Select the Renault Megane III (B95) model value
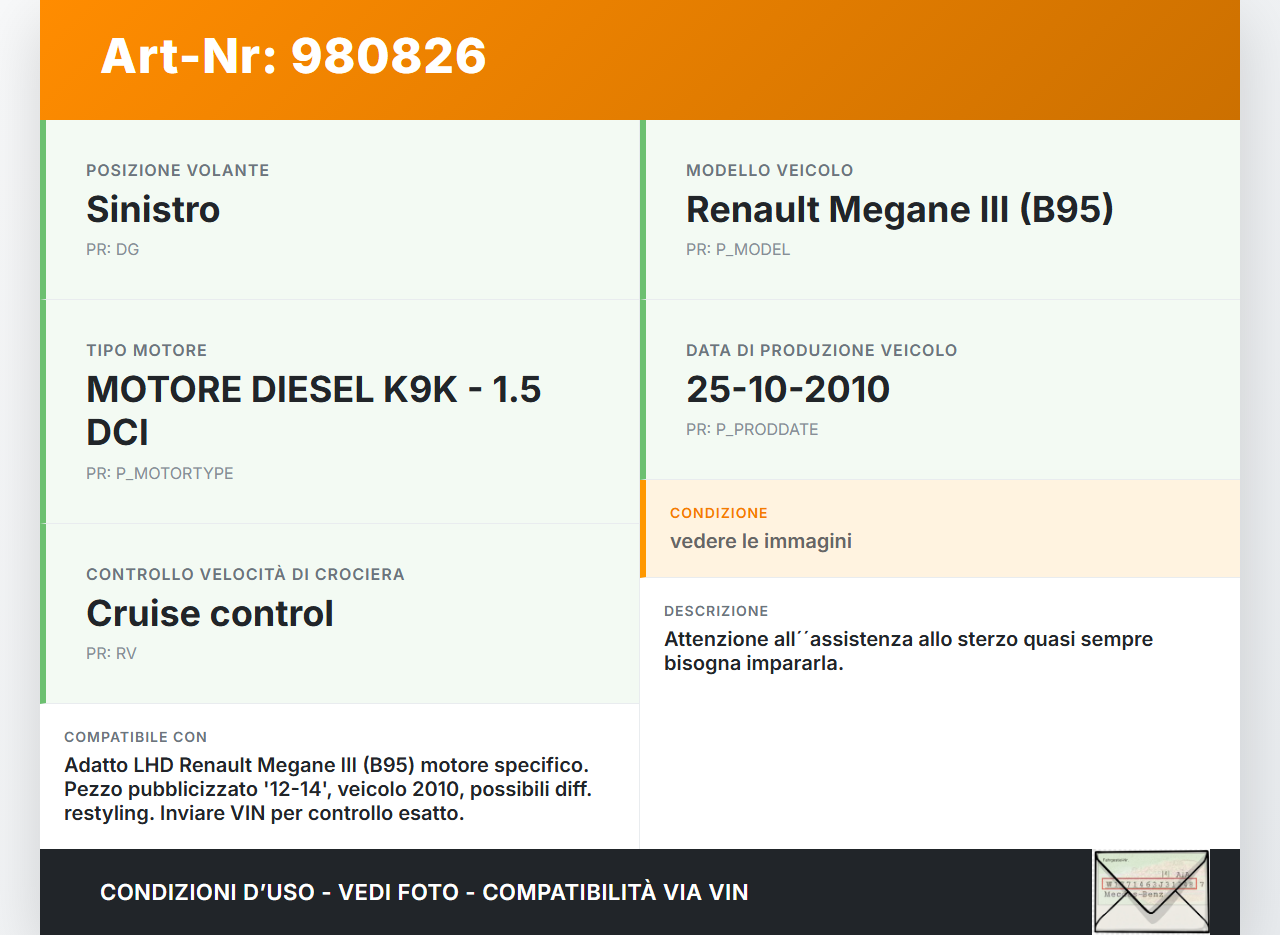Viewport: 1280px width, 935px height. coord(899,209)
